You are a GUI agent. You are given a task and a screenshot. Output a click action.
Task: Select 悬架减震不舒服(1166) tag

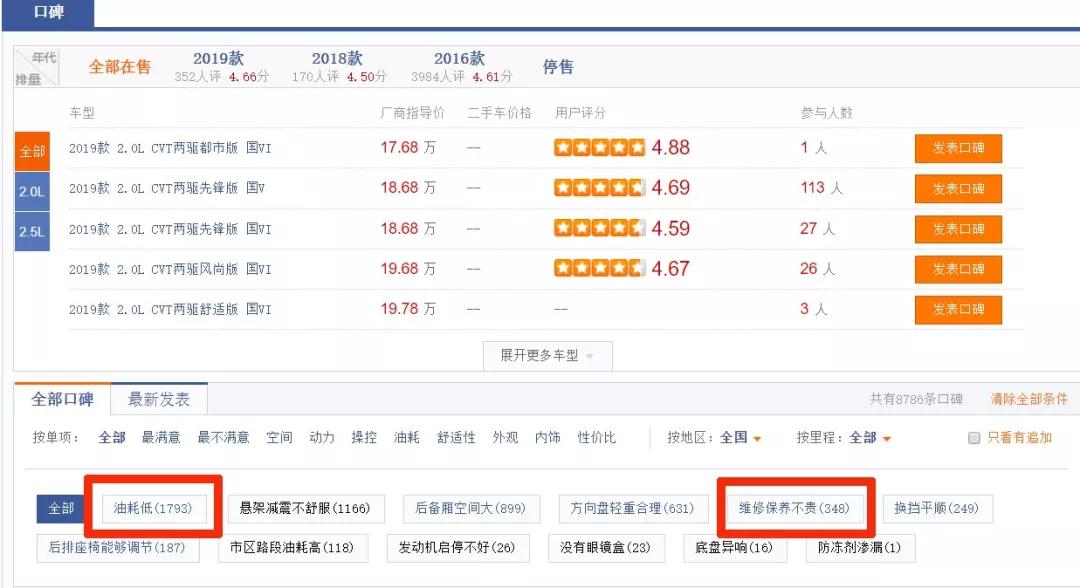[x=304, y=508]
